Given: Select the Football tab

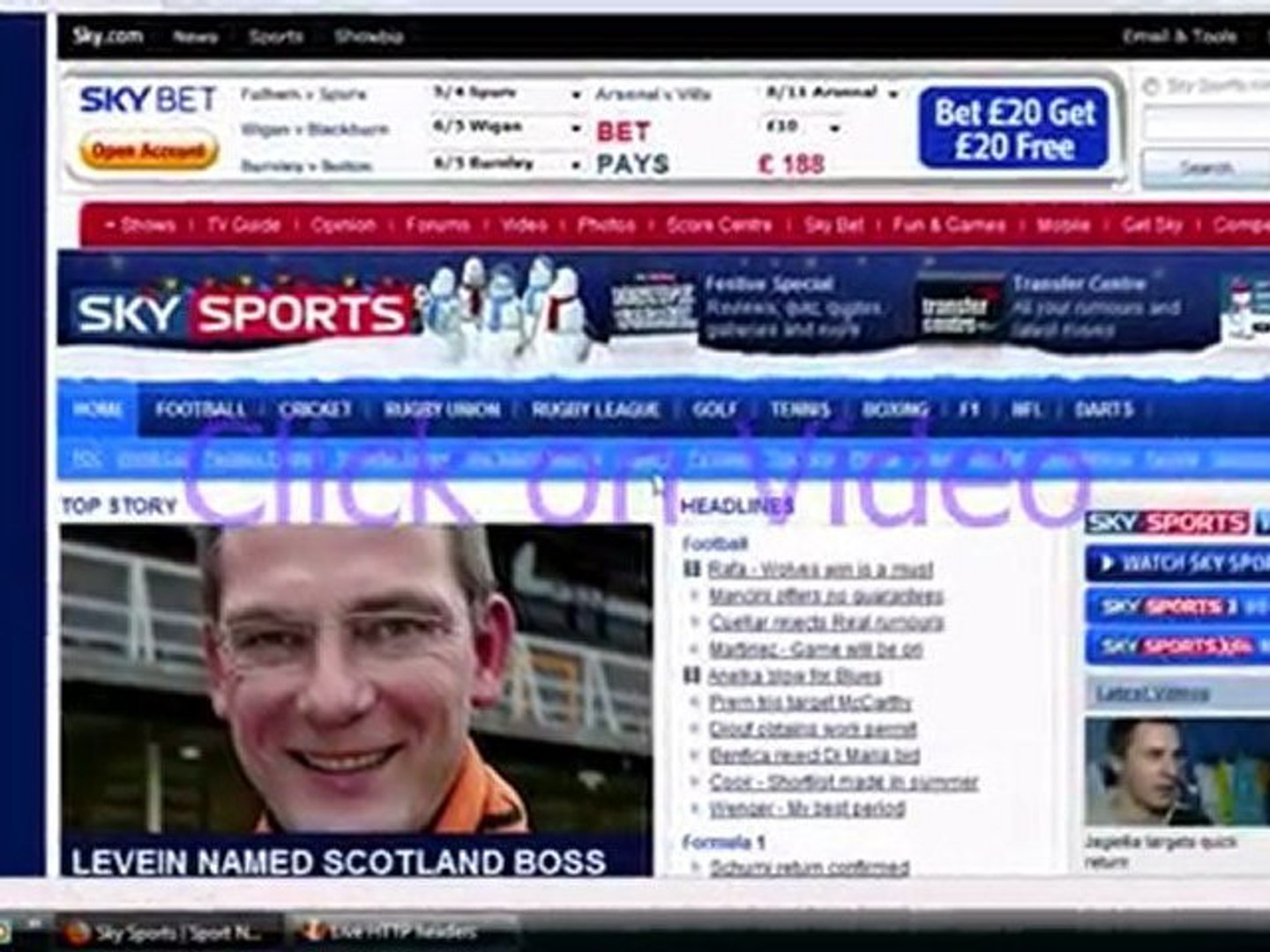Looking at the screenshot, I should click(x=199, y=410).
